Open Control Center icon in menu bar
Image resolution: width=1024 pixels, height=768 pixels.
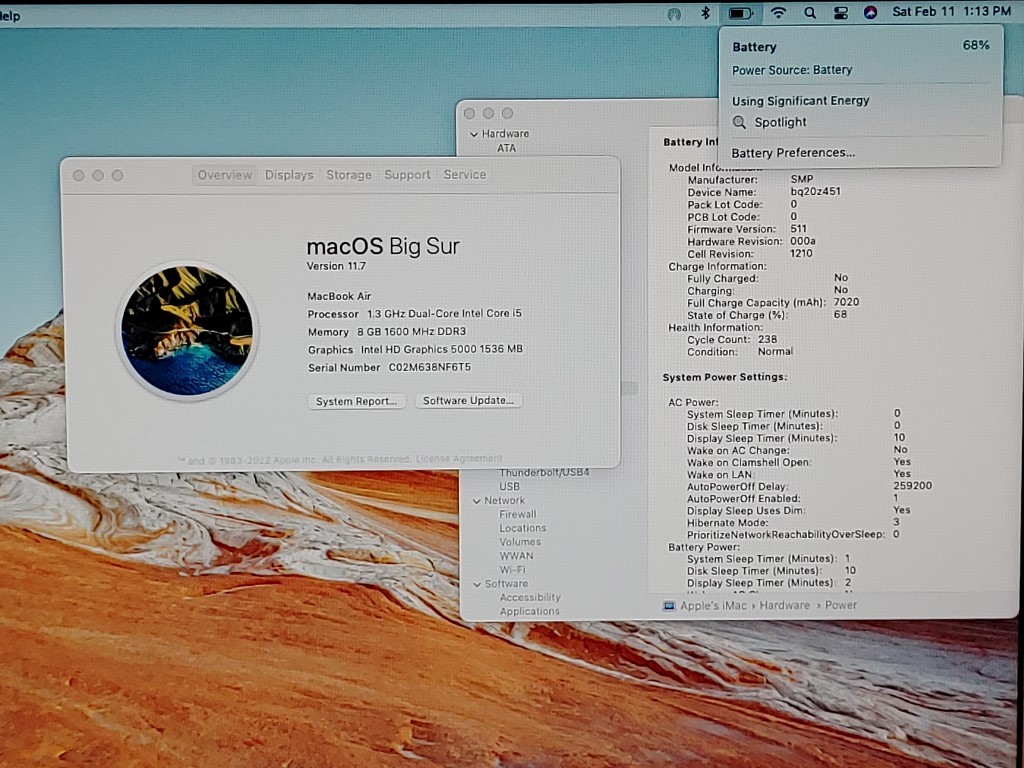[x=840, y=12]
